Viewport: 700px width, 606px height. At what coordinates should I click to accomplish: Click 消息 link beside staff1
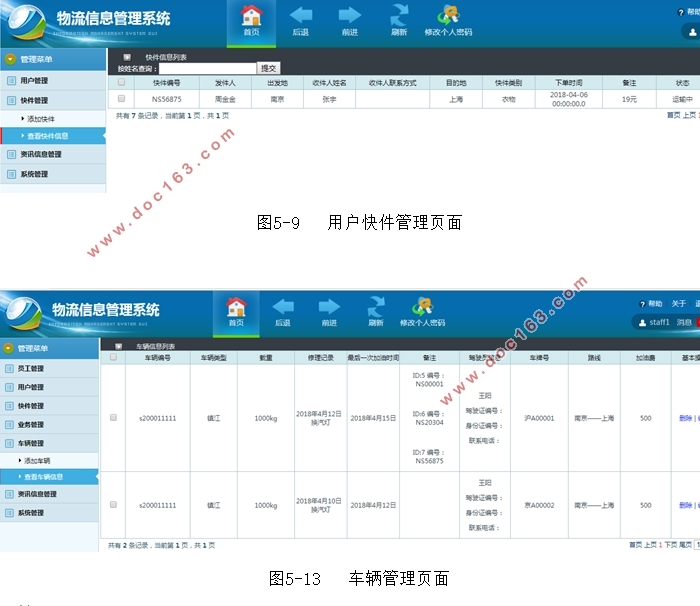(x=684, y=322)
